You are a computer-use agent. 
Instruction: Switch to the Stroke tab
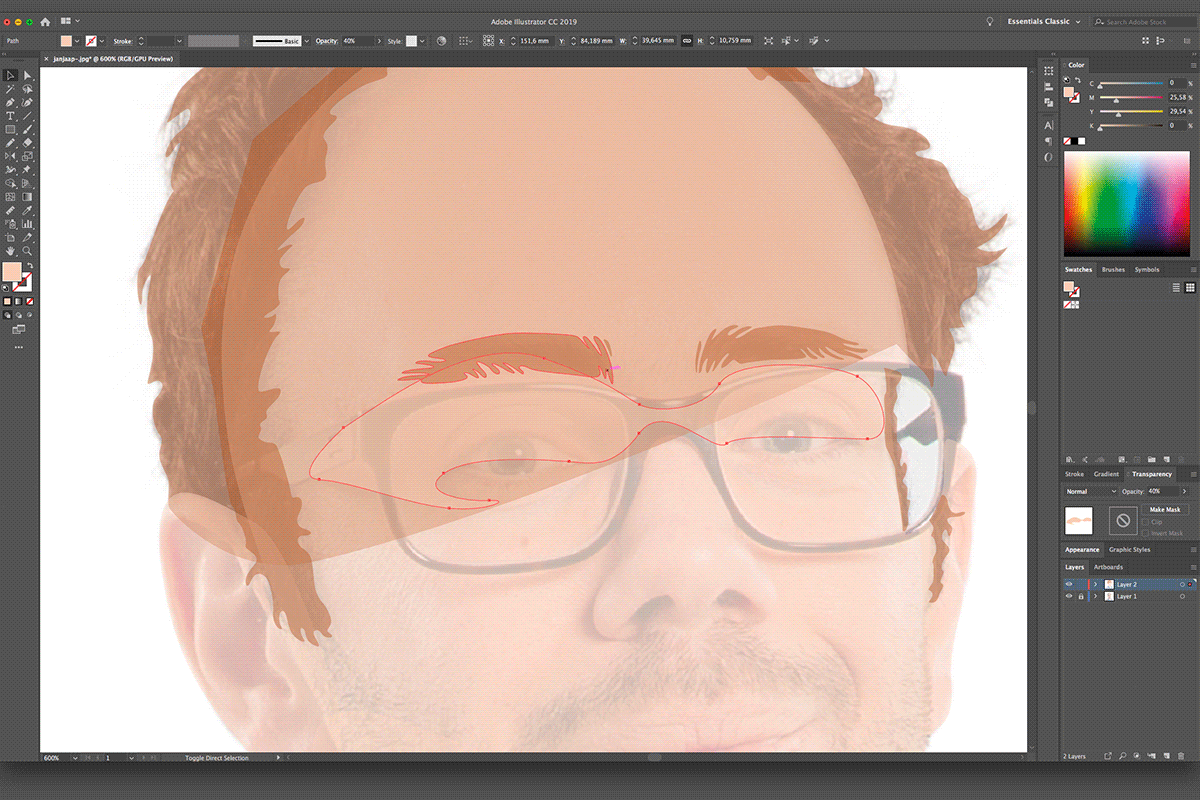pyautogui.click(x=1074, y=474)
